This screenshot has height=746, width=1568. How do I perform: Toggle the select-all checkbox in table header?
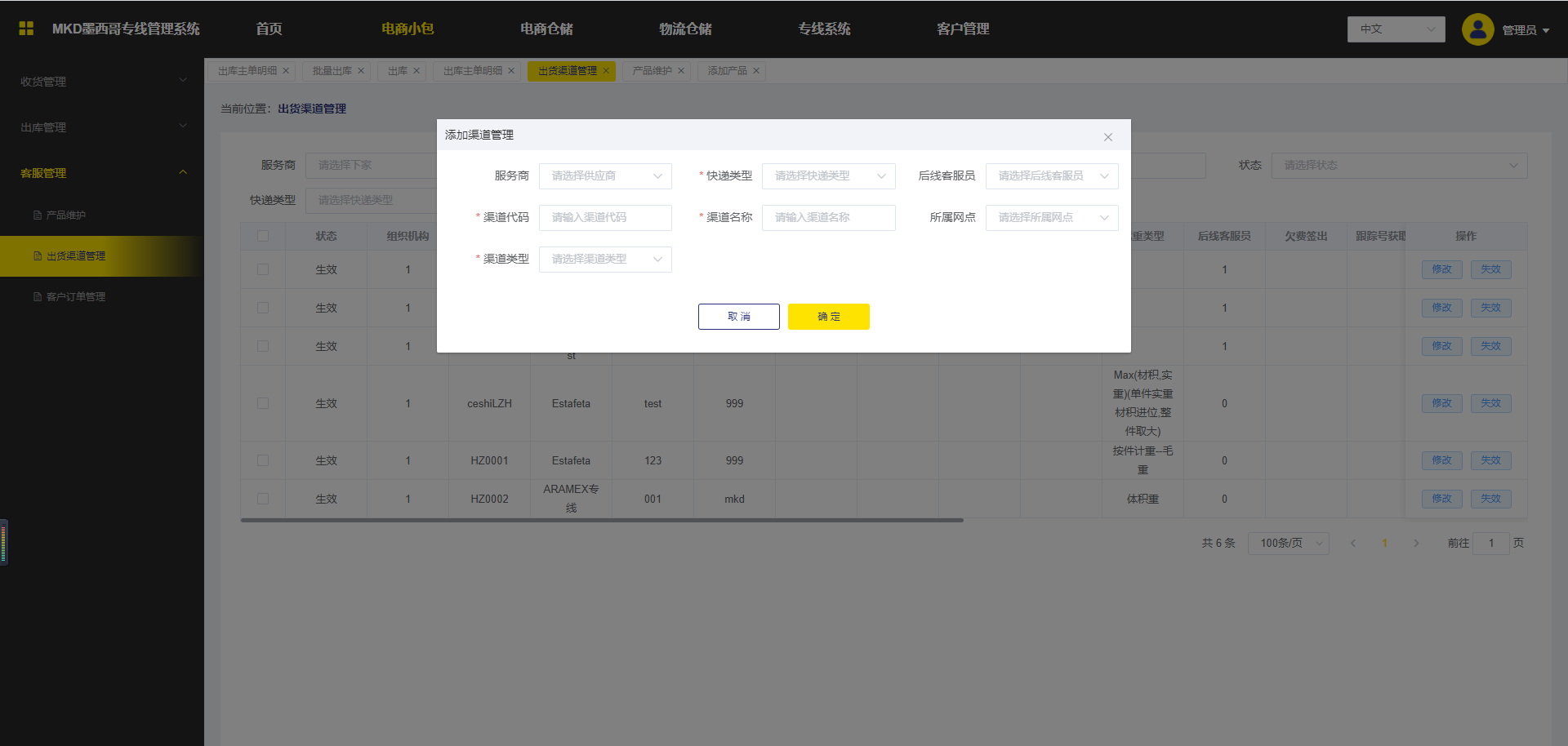[x=263, y=237]
